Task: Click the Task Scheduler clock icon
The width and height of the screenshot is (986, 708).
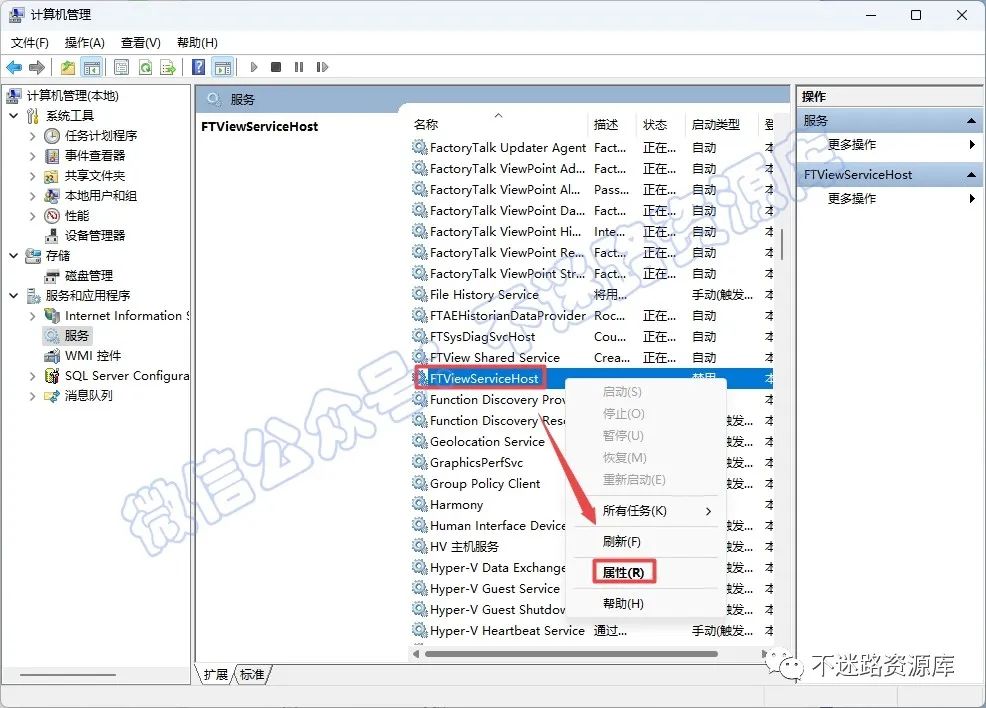Action: [x=52, y=135]
